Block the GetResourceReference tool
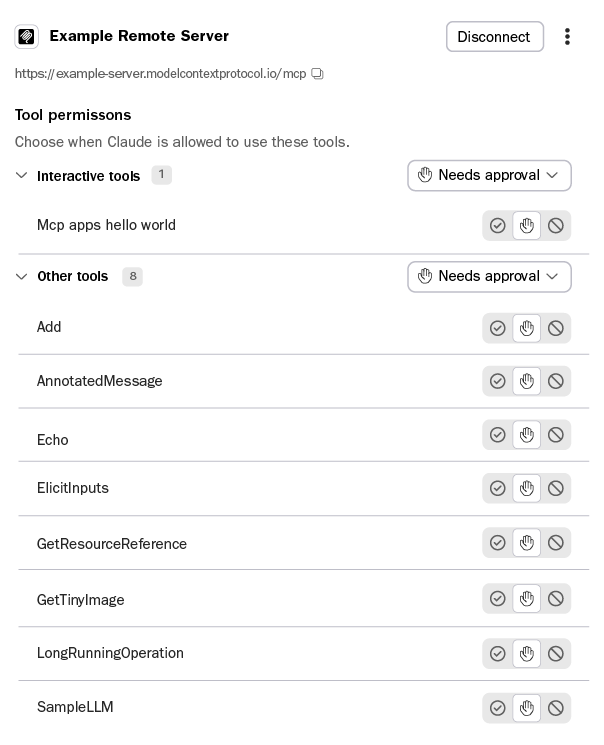This screenshot has width=604, height=745. [556, 543]
